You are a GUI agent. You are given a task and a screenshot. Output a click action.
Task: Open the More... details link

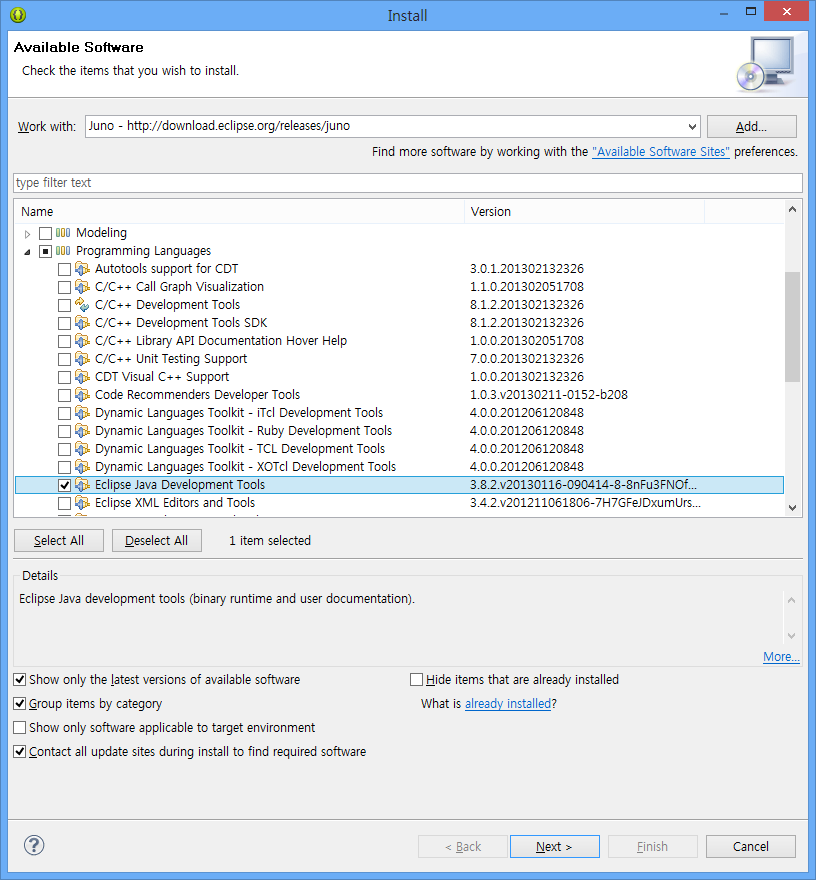point(781,657)
